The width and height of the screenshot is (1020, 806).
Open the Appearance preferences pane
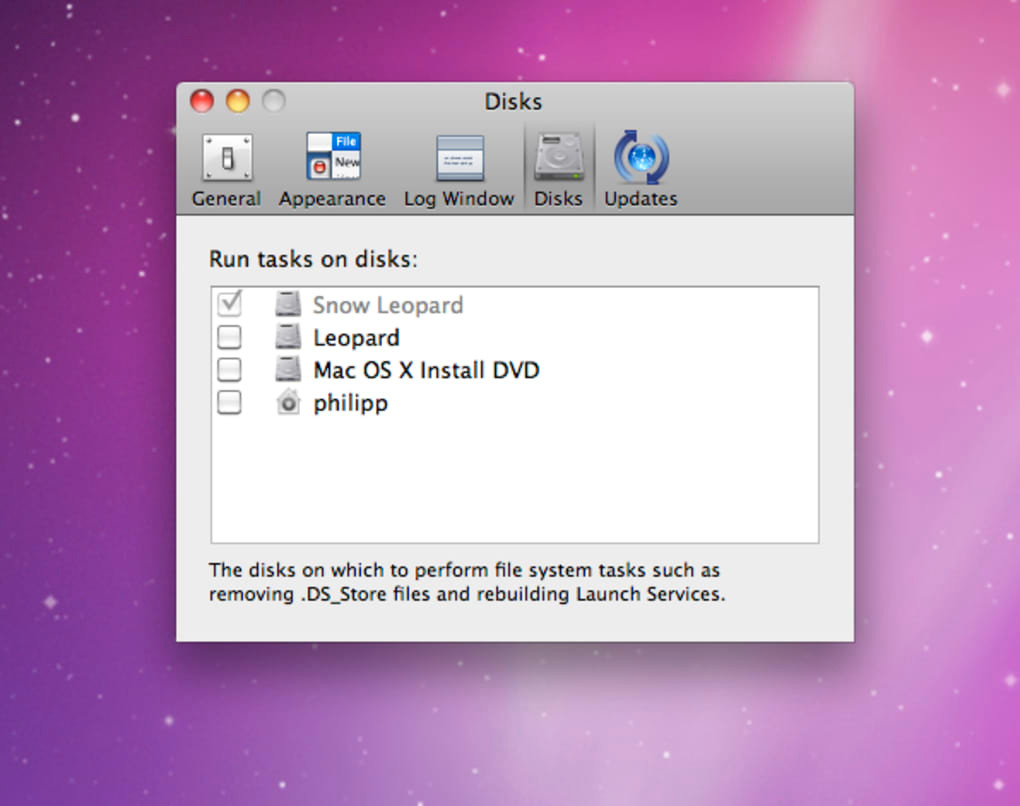coord(332,170)
